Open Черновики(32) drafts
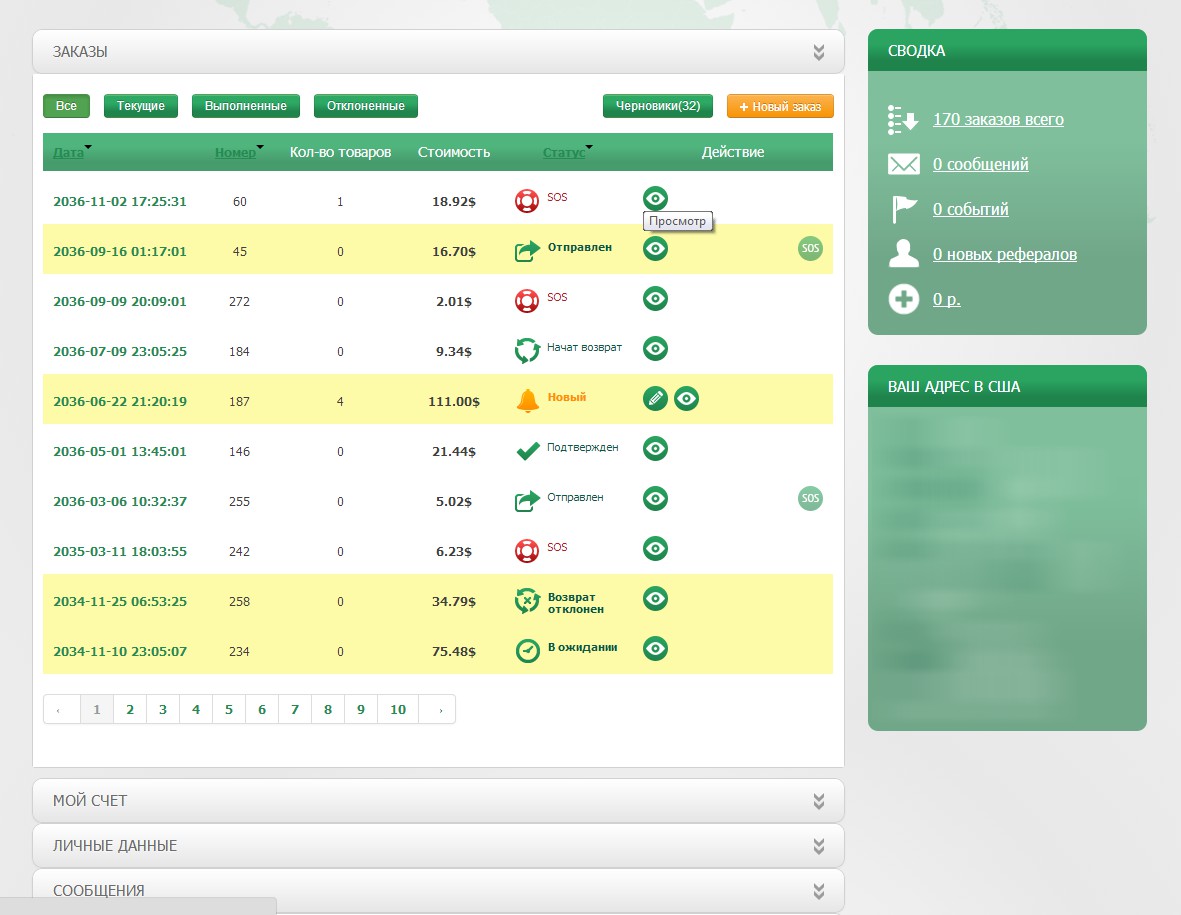Image resolution: width=1181 pixels, height=915 pixels. point(658,106)
